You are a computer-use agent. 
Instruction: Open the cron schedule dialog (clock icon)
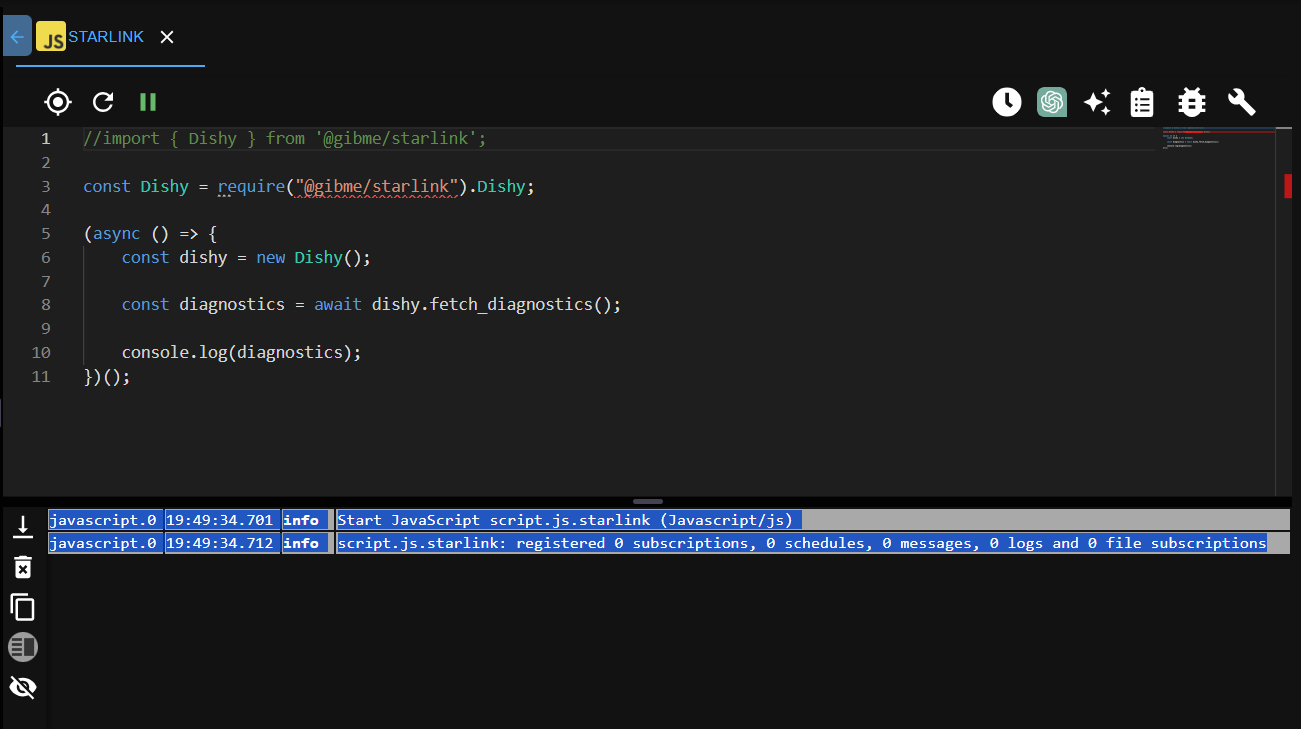(1007, 101)
